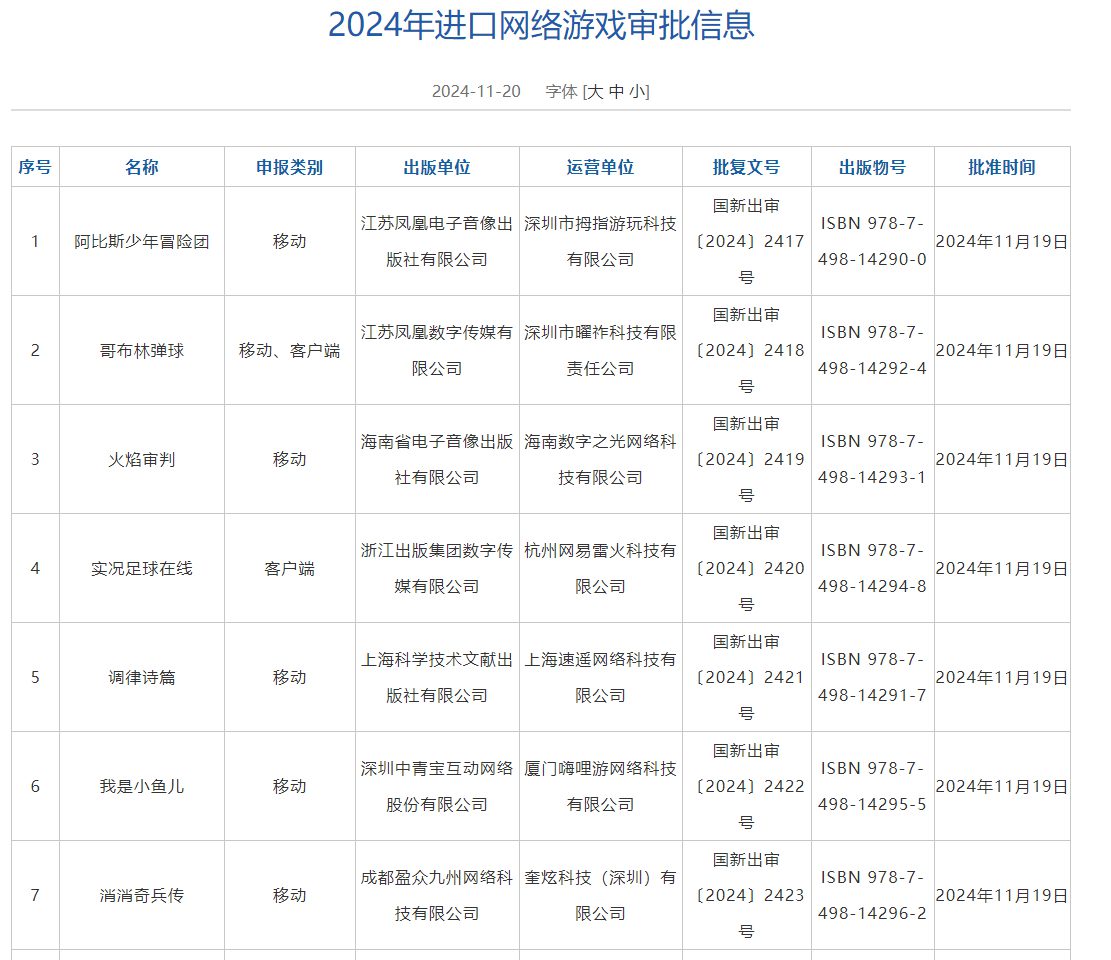Set font size to small (小)

click(637, 91)
